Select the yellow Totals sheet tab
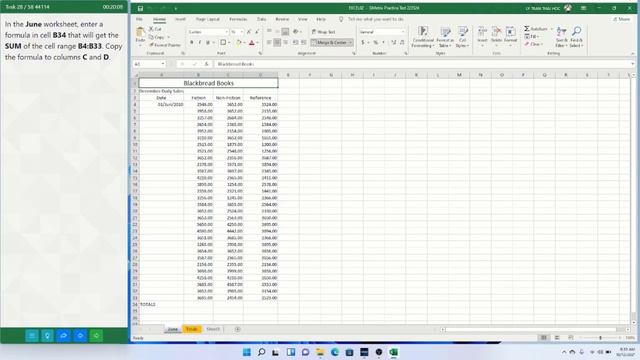The width and height of the screenshot is (640, 360). point(191,329)
